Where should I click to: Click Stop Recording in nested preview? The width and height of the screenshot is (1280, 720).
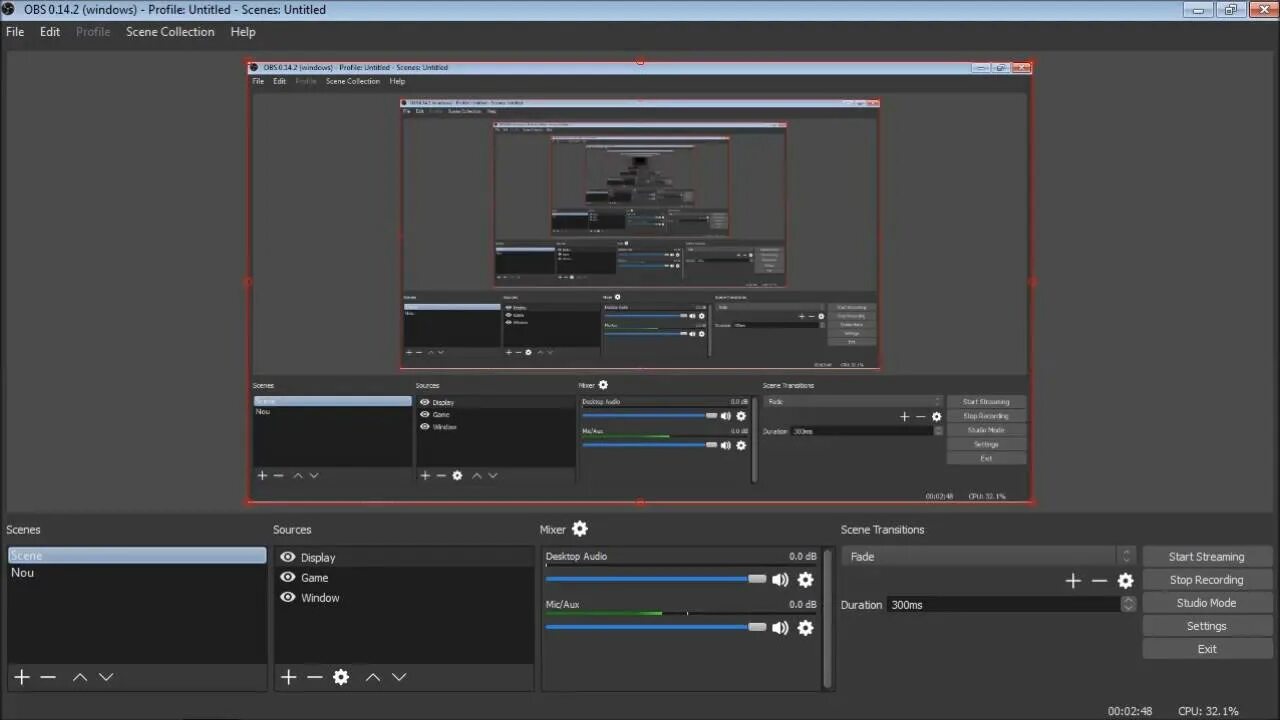click(x=986, y=416)
